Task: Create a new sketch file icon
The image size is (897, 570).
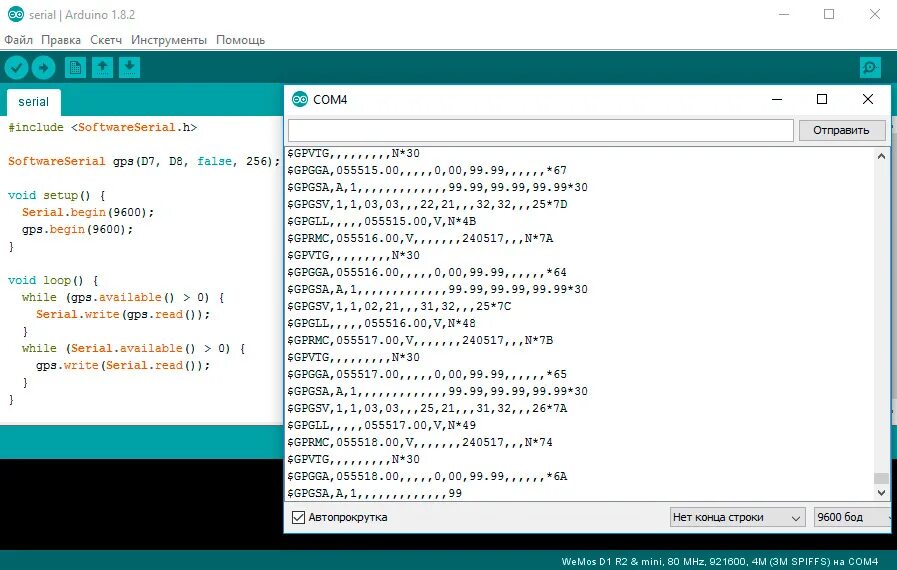Action: [75, 68]
